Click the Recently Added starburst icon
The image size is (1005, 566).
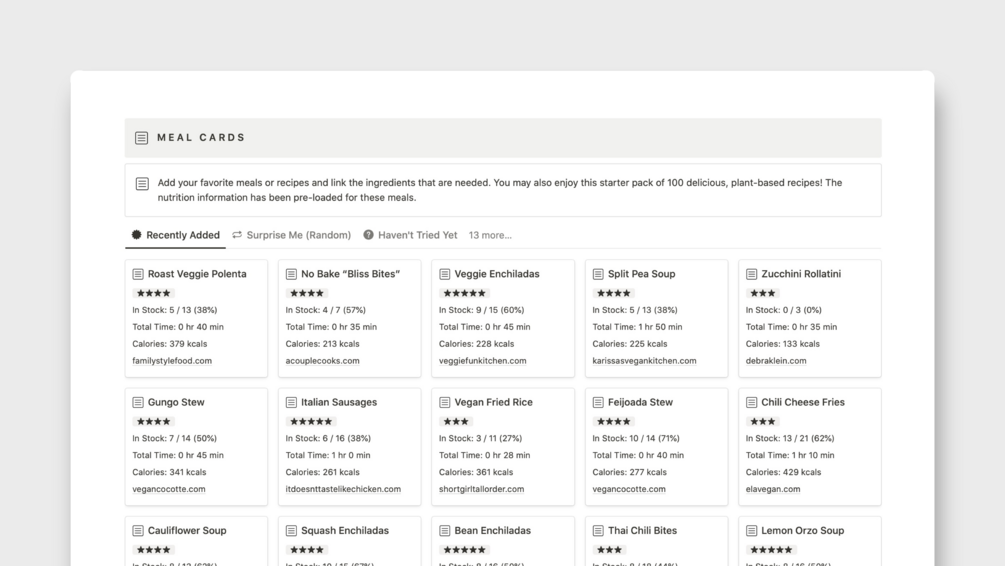137,235
